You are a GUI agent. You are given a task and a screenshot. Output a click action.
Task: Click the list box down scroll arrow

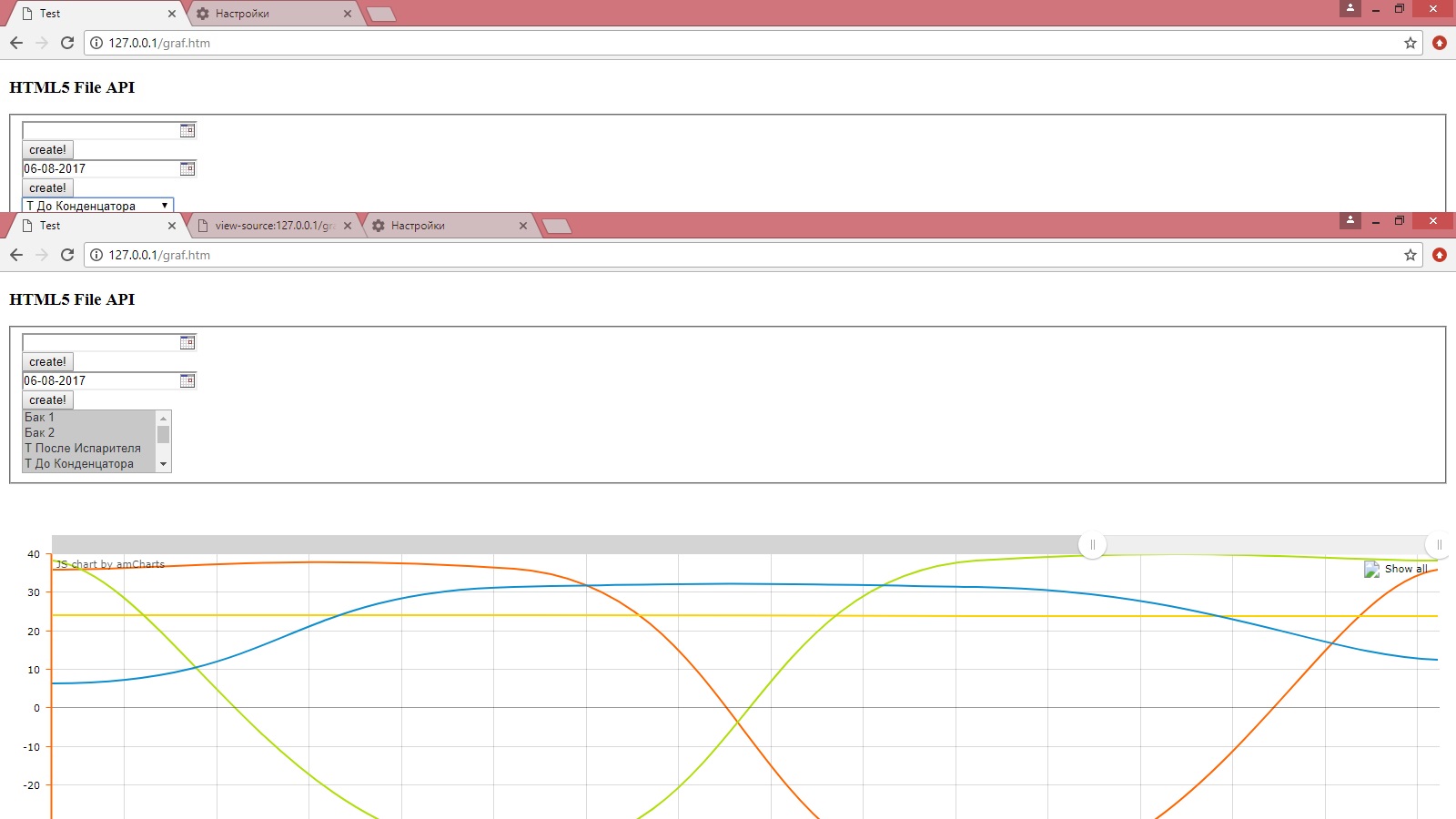pyautogui.click(x=164, y=464)
